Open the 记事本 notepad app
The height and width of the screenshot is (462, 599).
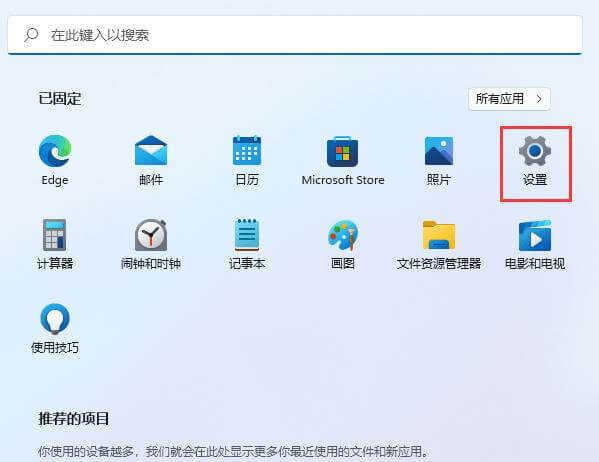pos(247,244)
